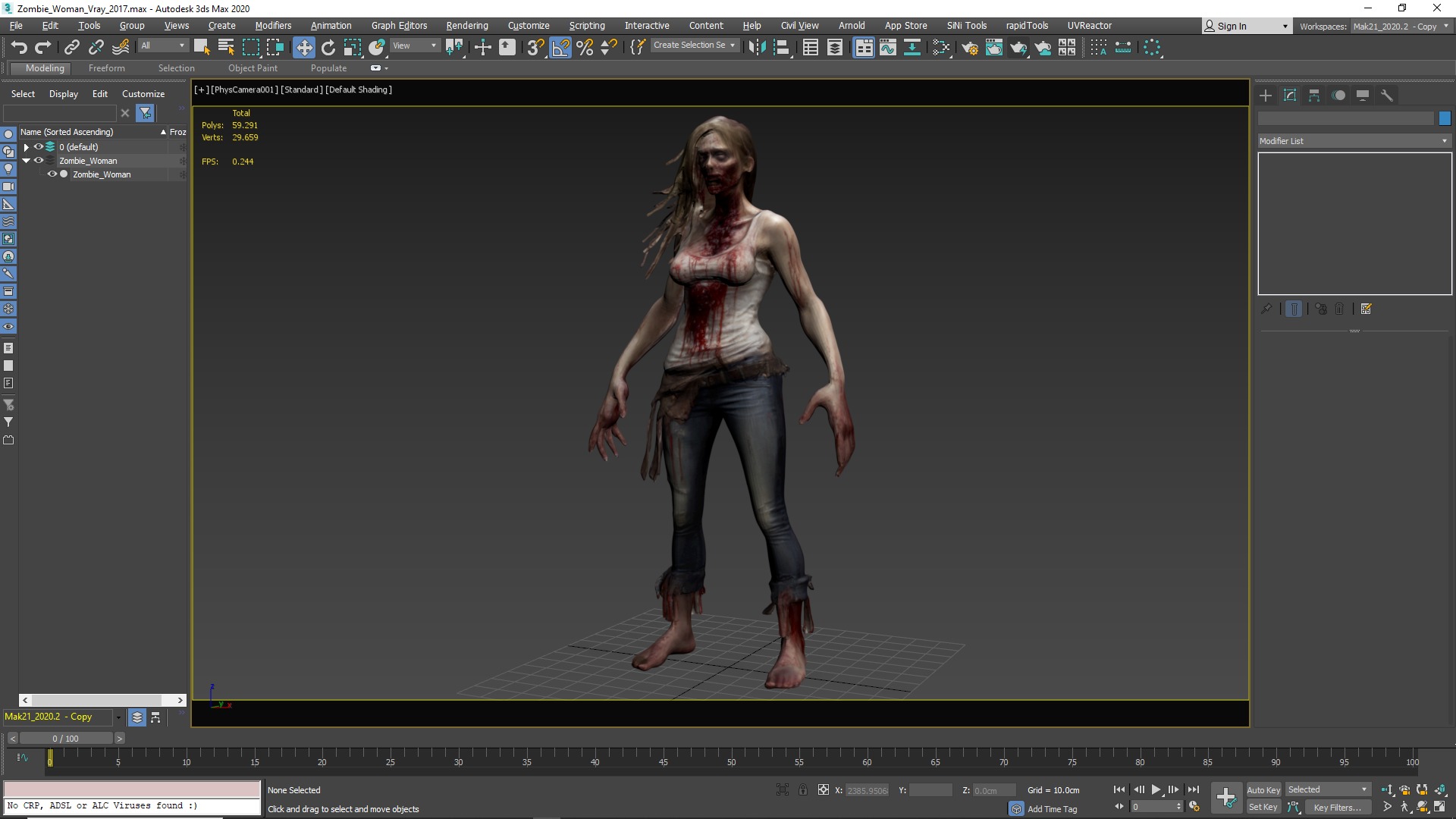Toggle Angle Snap
Image resolution: width=1456 pixels, height=819 pixels.
tap(560, 48)
